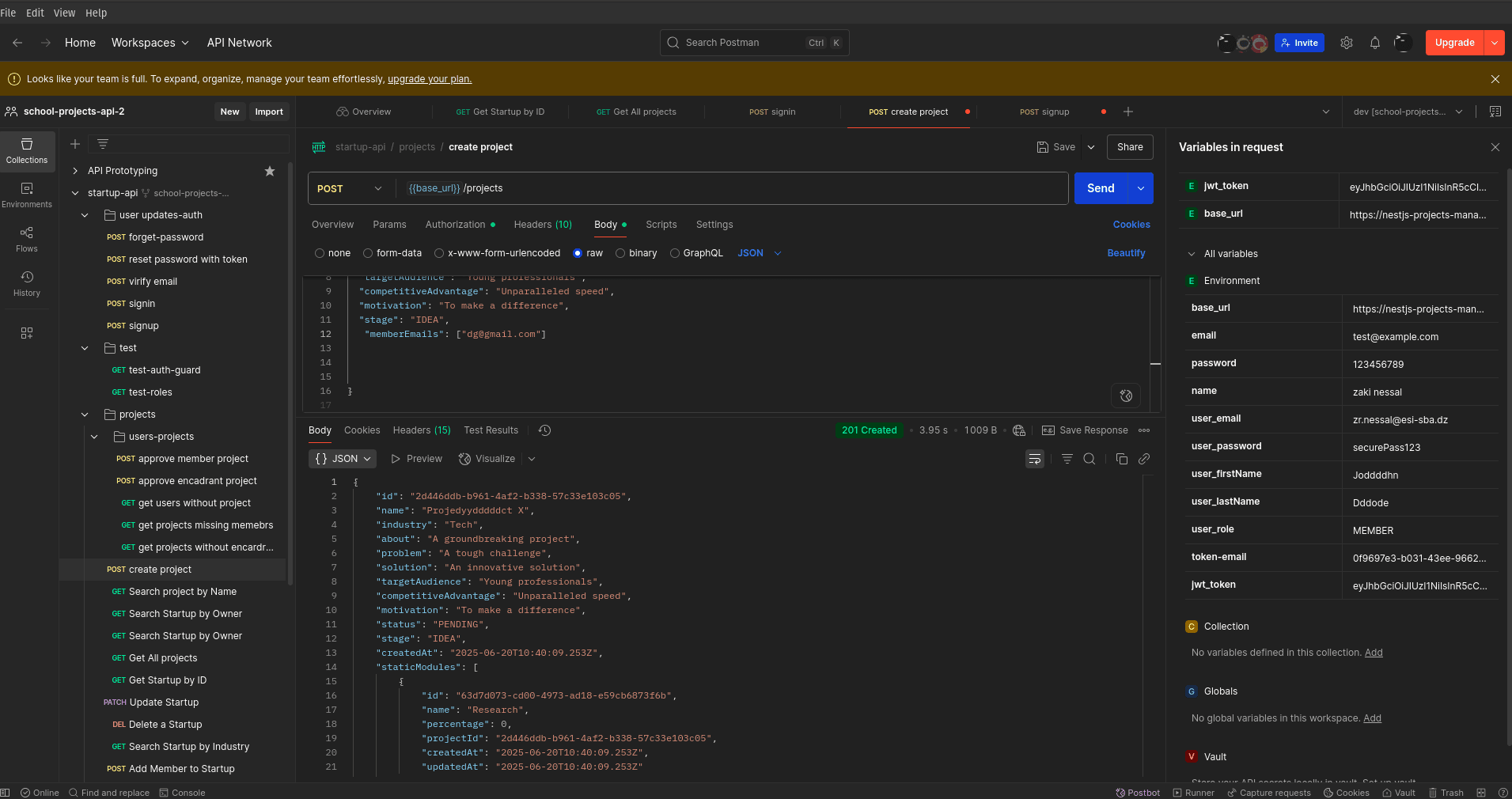1512x799 pixels.
Task: Open the Headers (10) request tab
Action: pyautogui.click(x=543, y=225)
